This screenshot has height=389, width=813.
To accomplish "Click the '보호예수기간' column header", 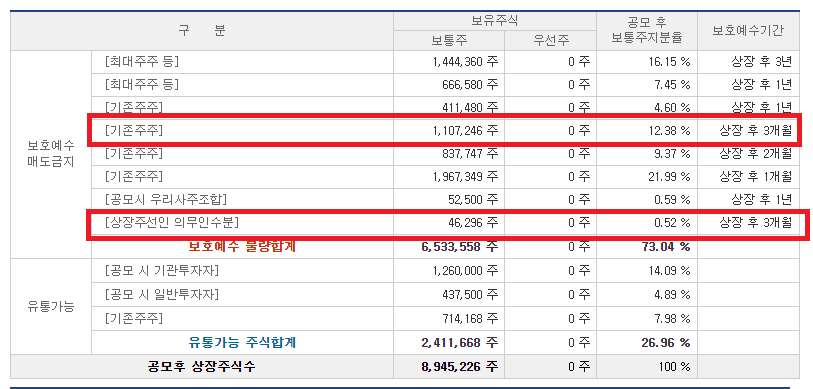I will point(748,30).
